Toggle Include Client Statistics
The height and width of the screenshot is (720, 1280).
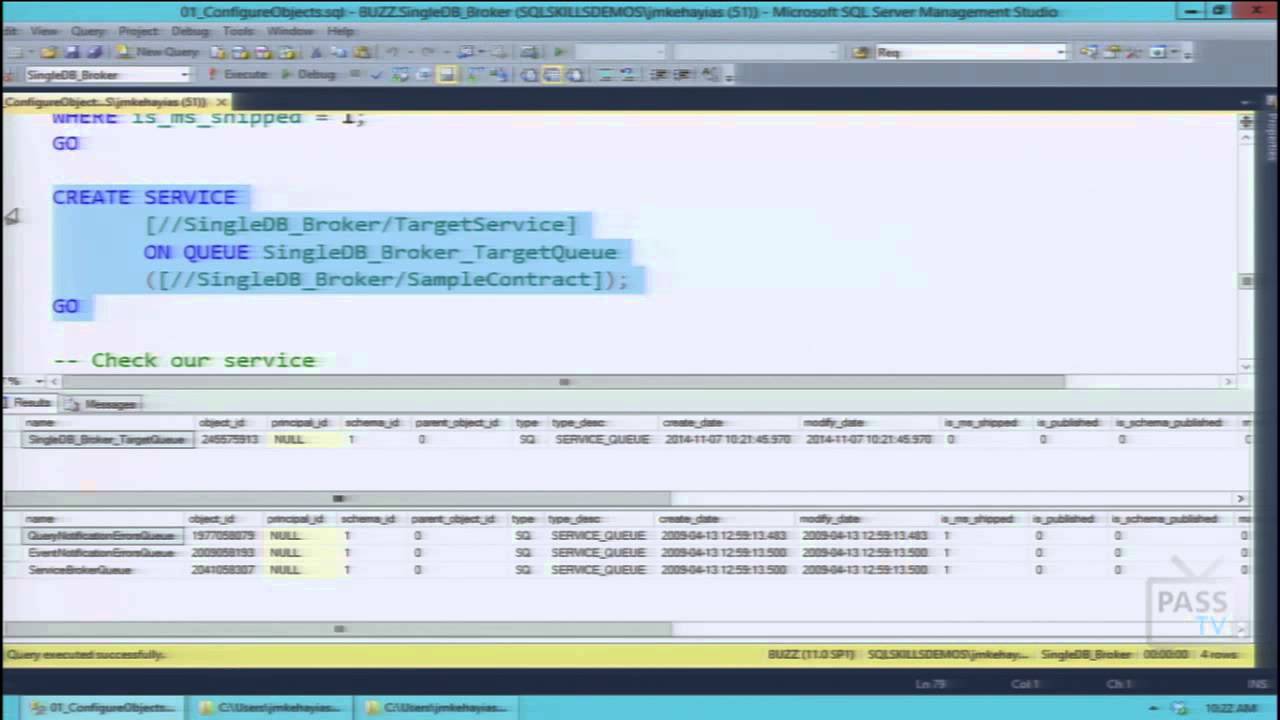pyautogui.click(x=500, y=74)
